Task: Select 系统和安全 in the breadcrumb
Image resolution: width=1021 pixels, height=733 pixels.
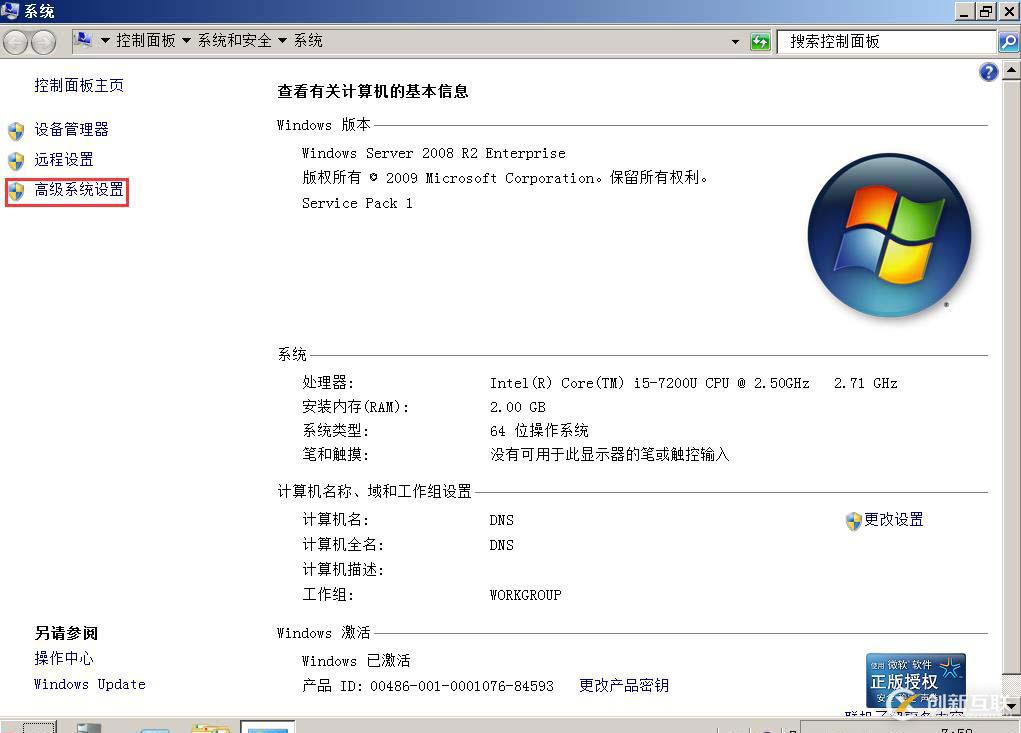Action: point(234,40)
